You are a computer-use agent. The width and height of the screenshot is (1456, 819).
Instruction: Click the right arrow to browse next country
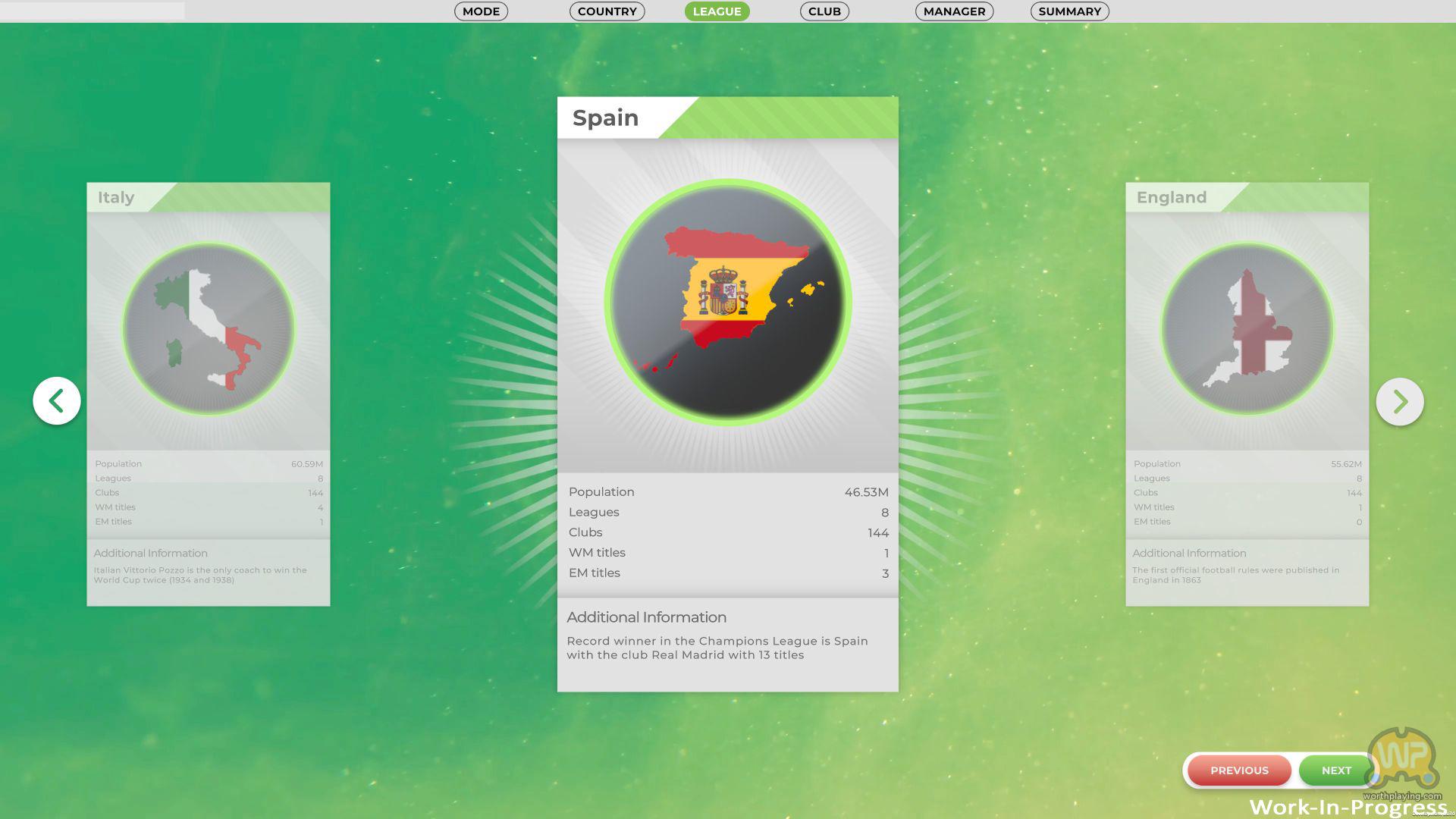pos(1399,401)
